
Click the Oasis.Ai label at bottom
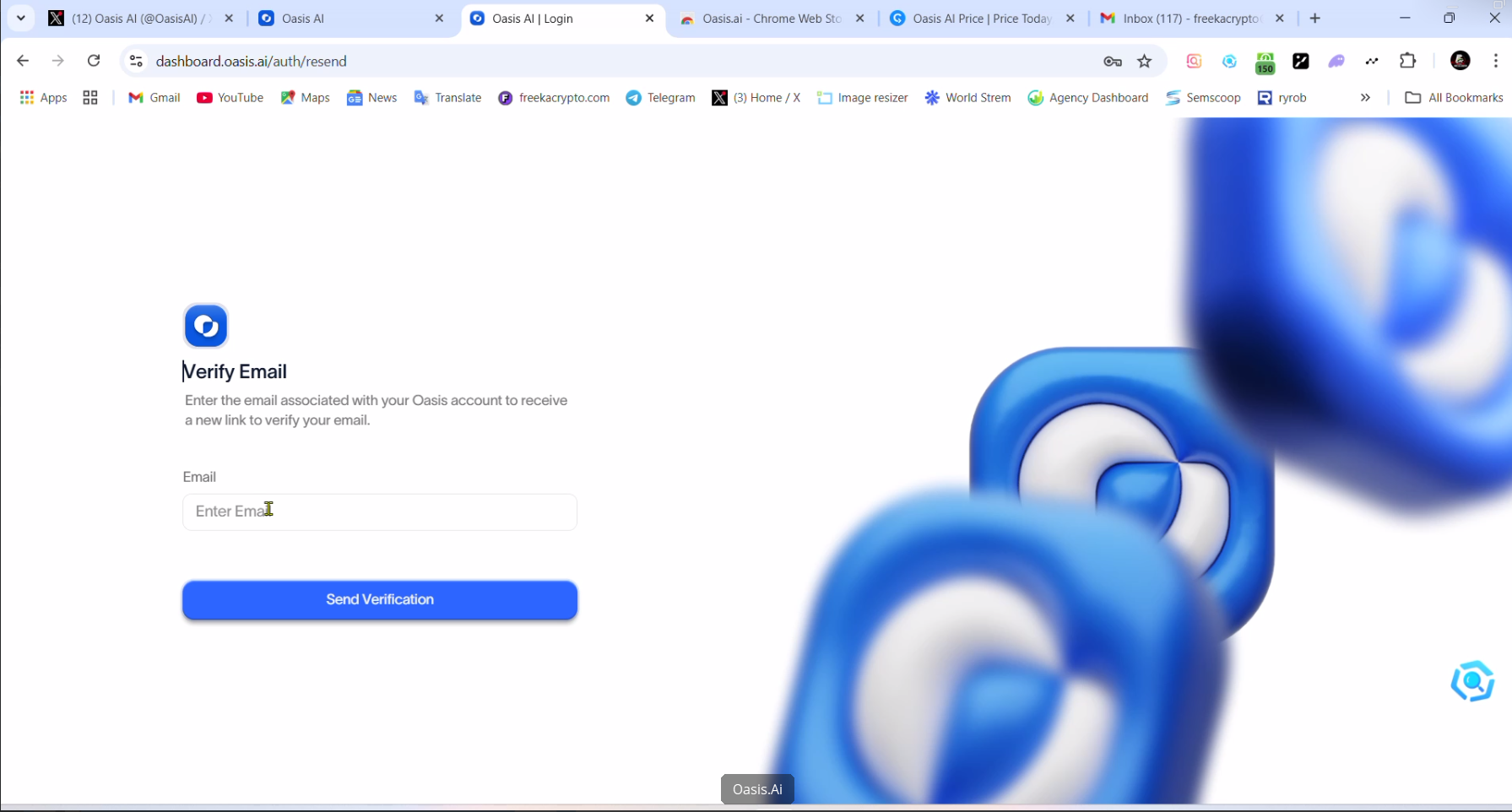757,789
